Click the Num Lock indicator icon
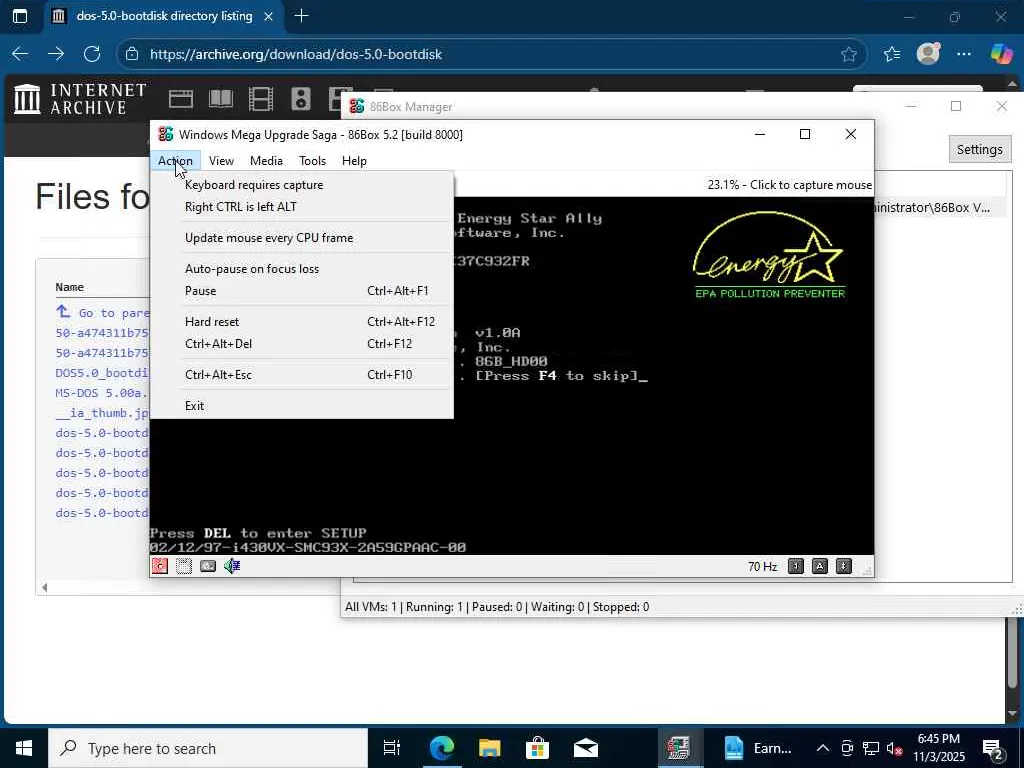The width and height of the screenshot is (1024, 768). [x=795, y=566]
